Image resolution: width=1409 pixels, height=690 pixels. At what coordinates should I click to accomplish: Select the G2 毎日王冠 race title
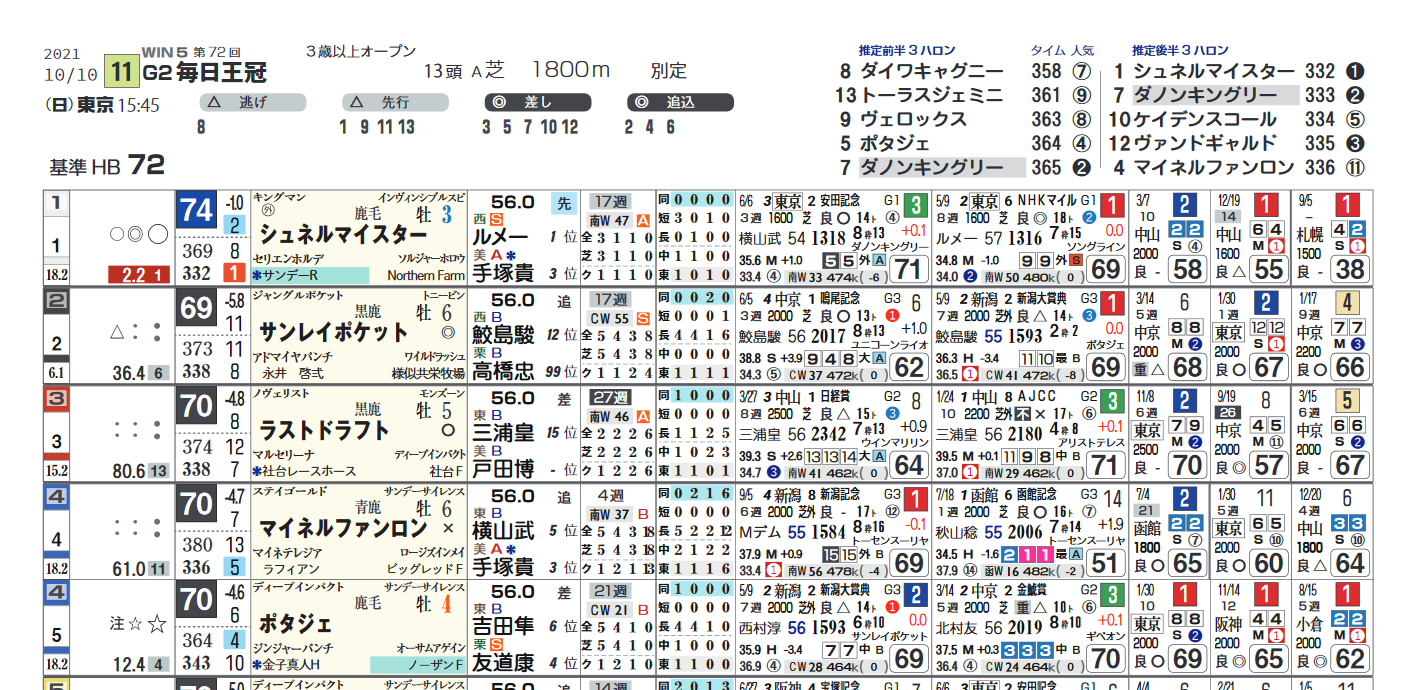(203, 73)
